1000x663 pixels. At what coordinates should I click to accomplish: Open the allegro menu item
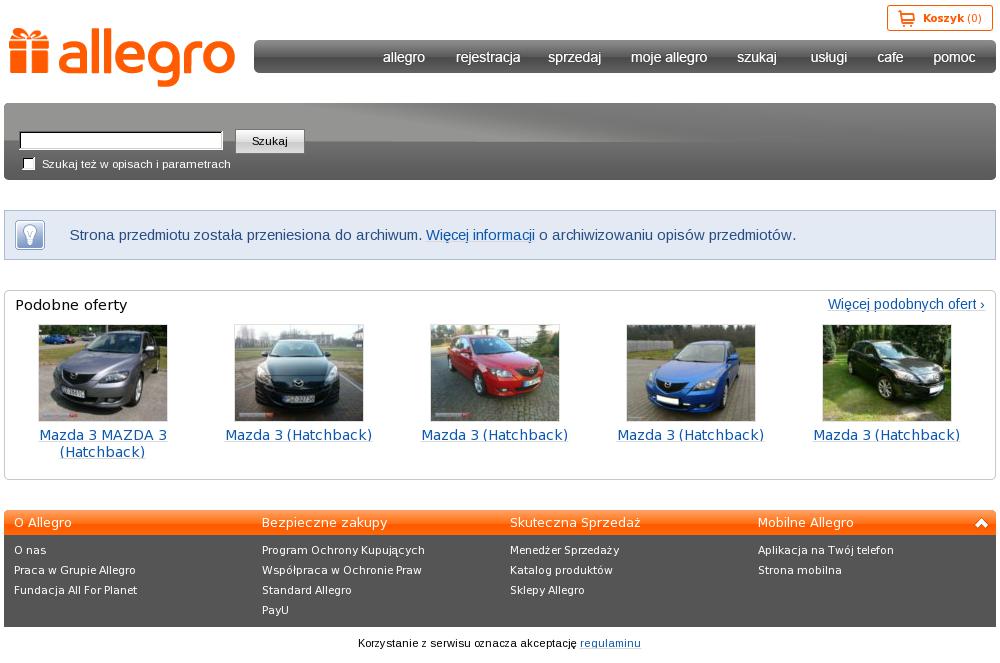(404, 57)
